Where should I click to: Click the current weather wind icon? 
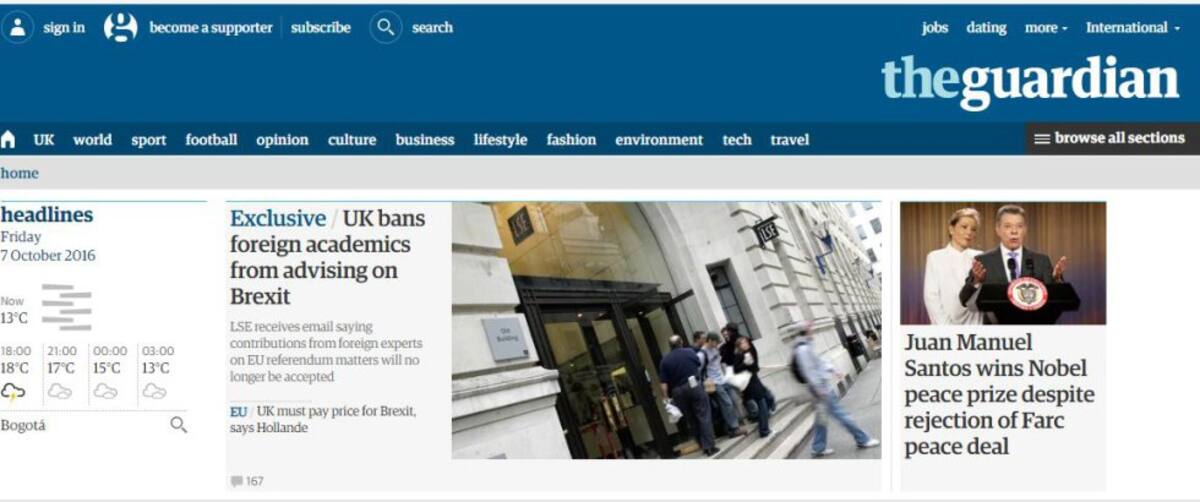pyautogui.click(x=66, y=307)
